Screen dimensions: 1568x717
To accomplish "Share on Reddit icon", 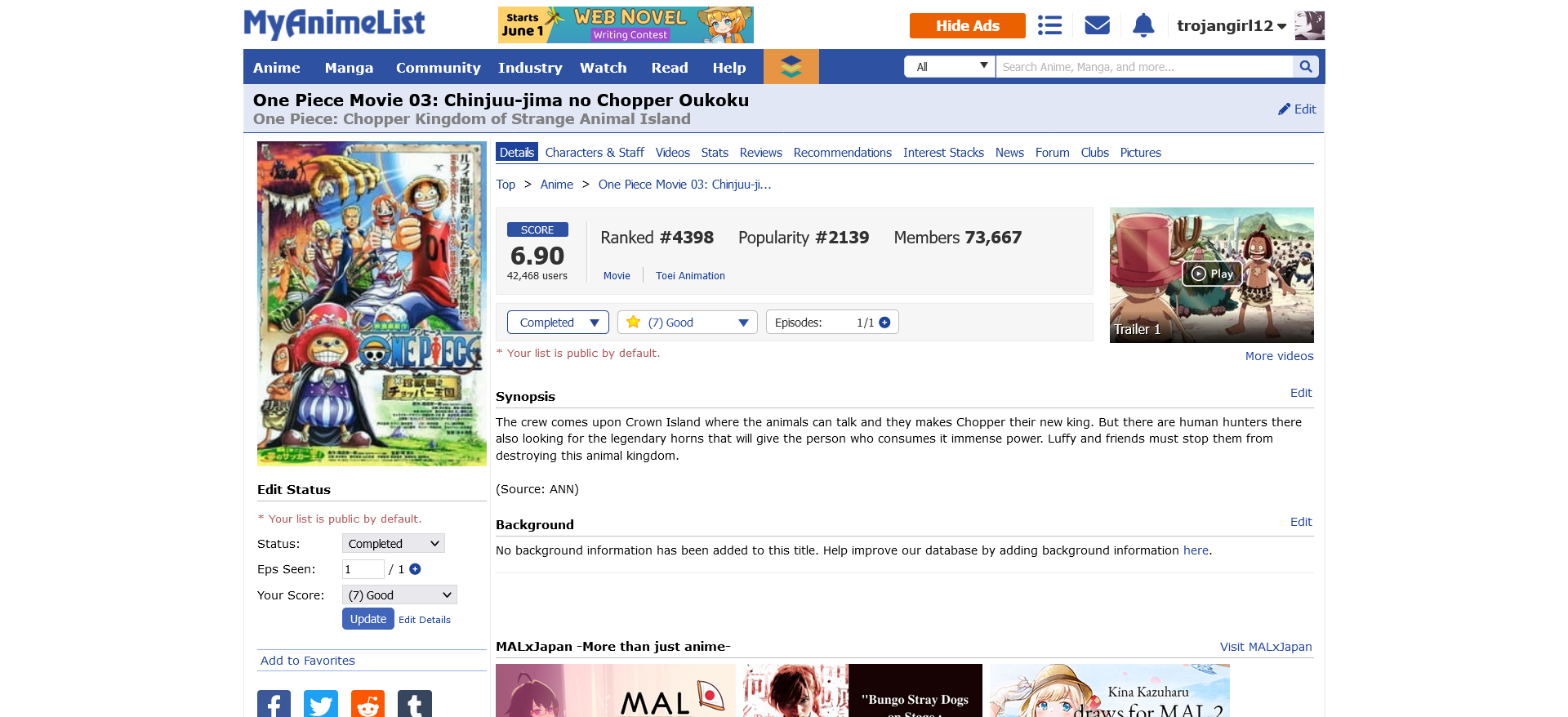I will click(367, 704).
